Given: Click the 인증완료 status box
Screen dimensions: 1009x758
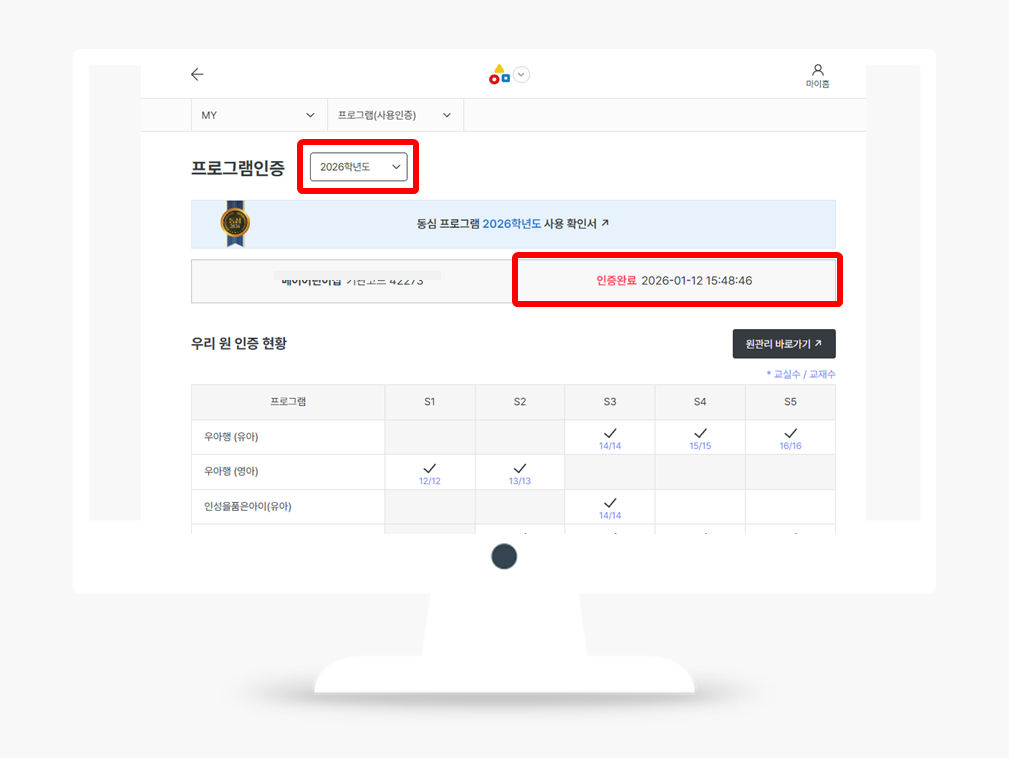Looking at the screenshot, I should [x=675, y=281].
